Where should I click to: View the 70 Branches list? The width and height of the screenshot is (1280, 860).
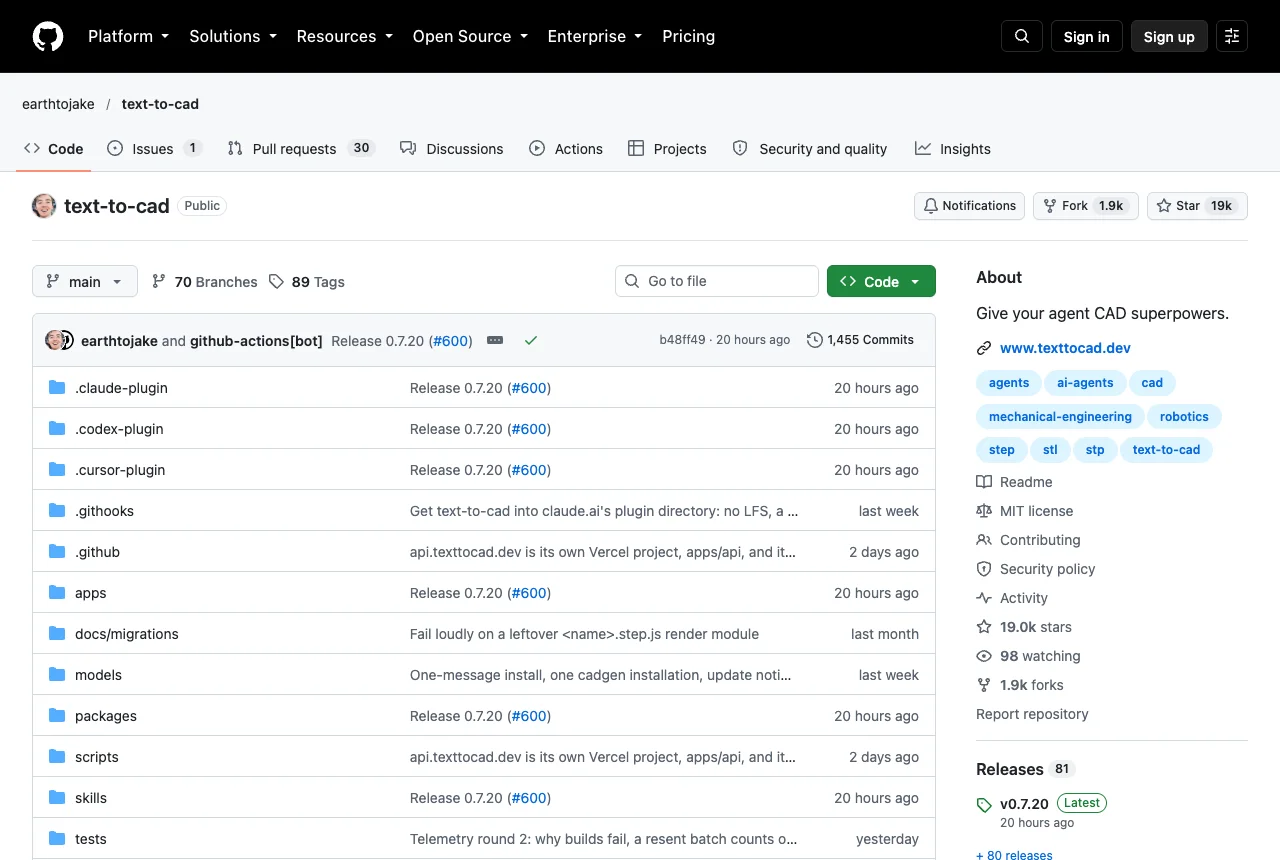(204, 282)
